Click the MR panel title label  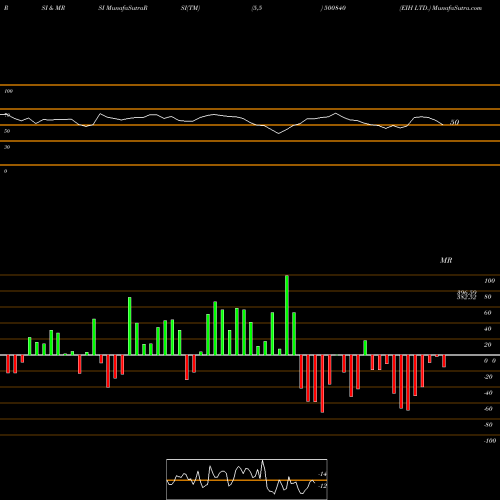(446, 260)
